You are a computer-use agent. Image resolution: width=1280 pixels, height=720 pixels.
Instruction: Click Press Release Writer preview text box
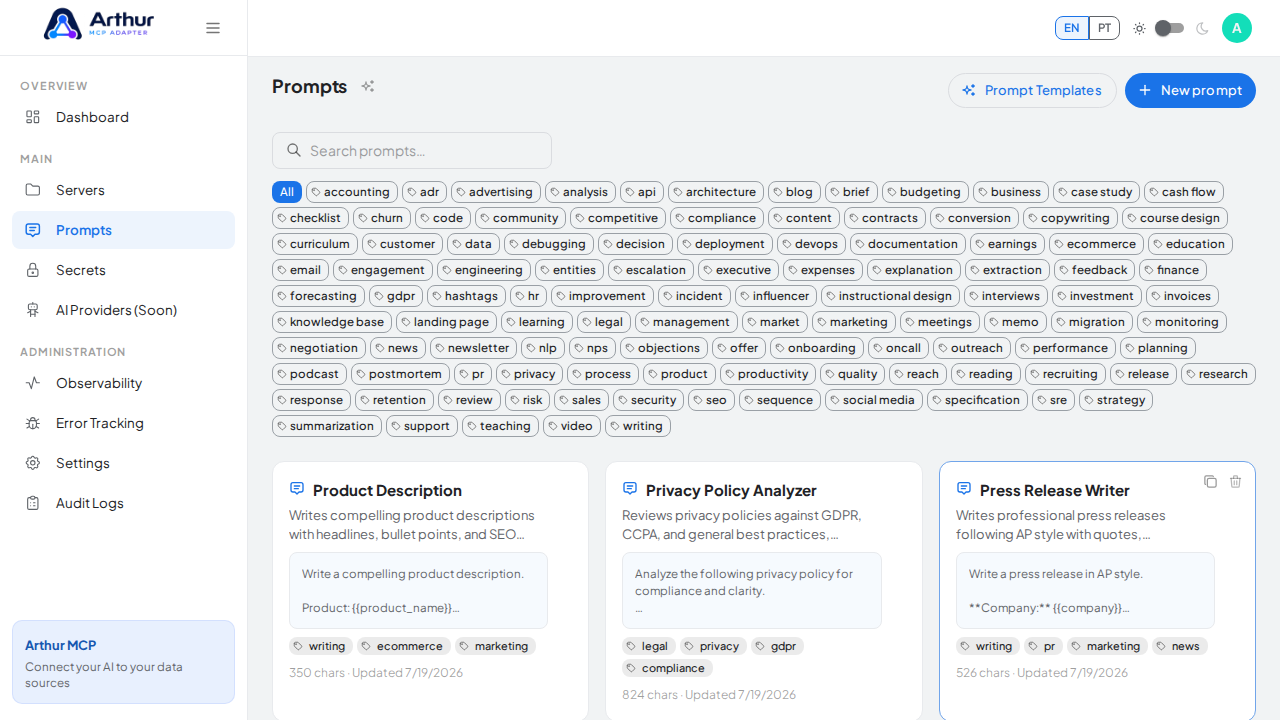click(1085, 590)
